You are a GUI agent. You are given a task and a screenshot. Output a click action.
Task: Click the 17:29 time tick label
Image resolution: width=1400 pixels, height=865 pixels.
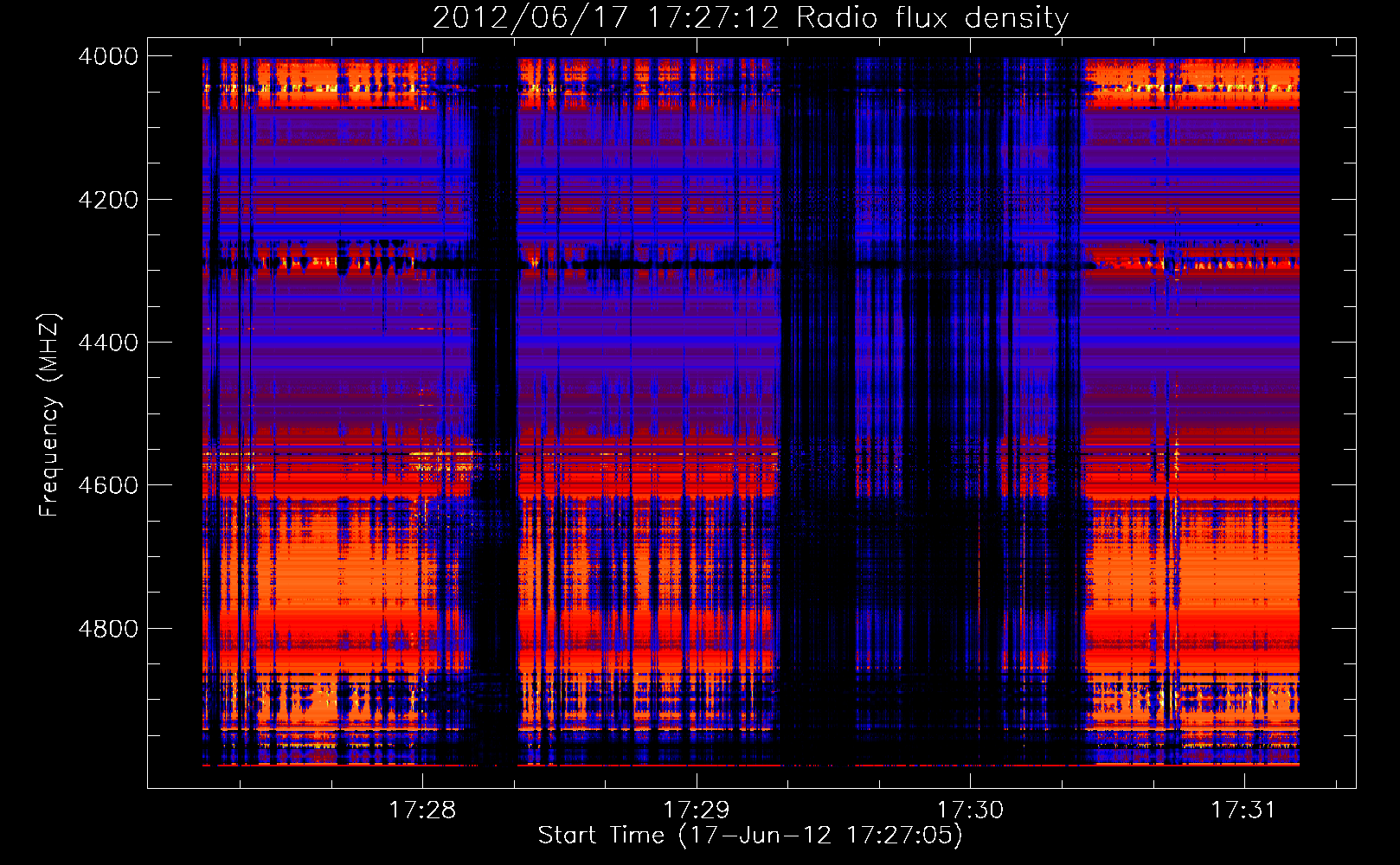tap(697, 810)
